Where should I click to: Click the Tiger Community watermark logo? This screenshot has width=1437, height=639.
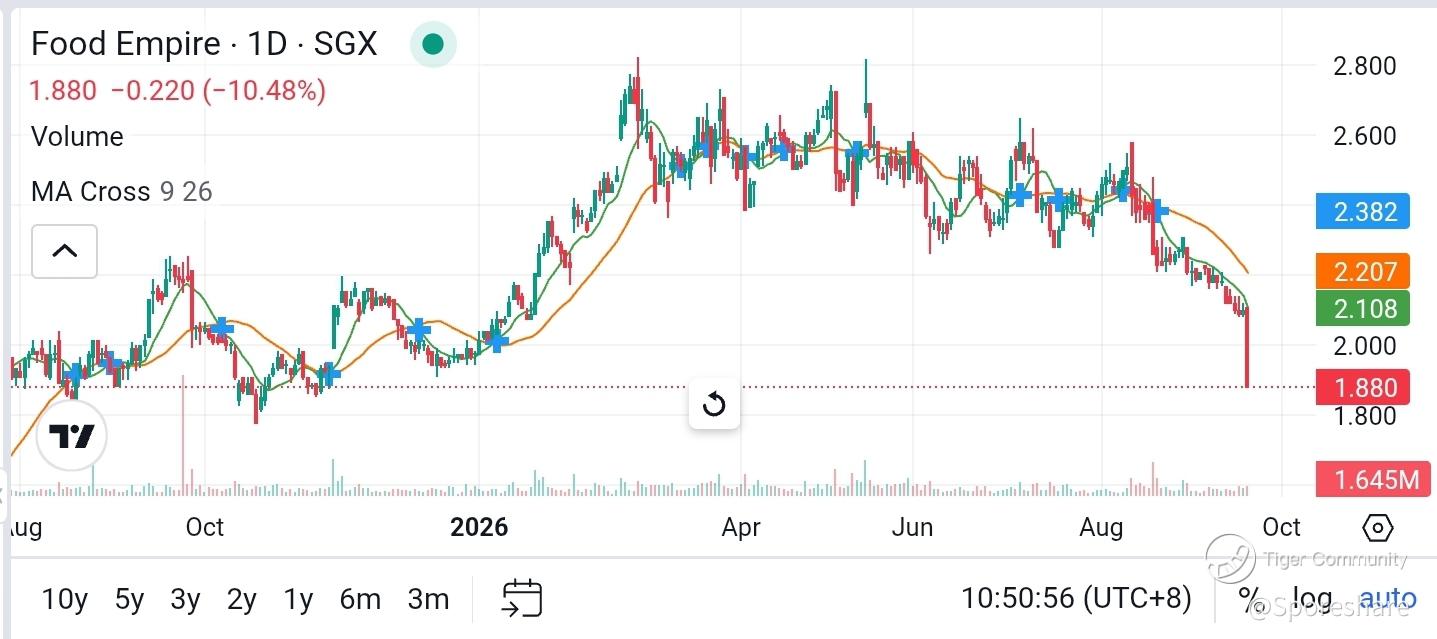tap(1231, 558)
